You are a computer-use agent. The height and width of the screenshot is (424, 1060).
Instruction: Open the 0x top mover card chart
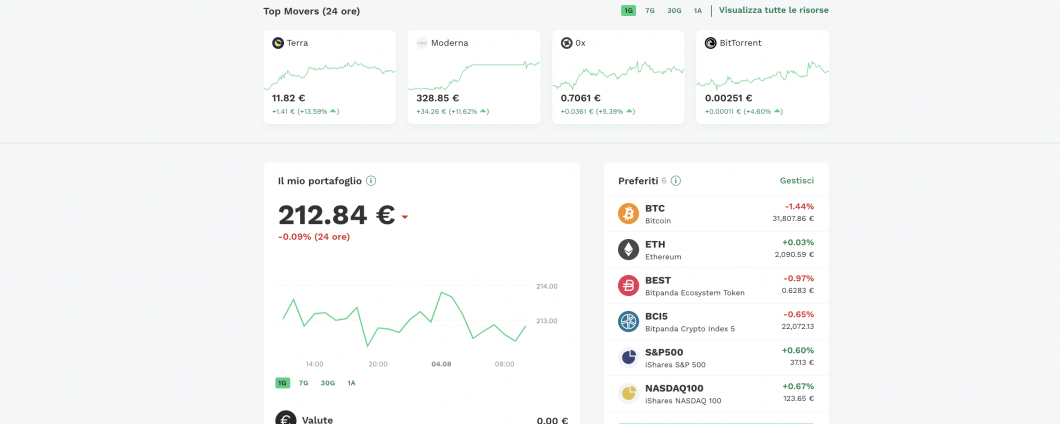point(618,74)
